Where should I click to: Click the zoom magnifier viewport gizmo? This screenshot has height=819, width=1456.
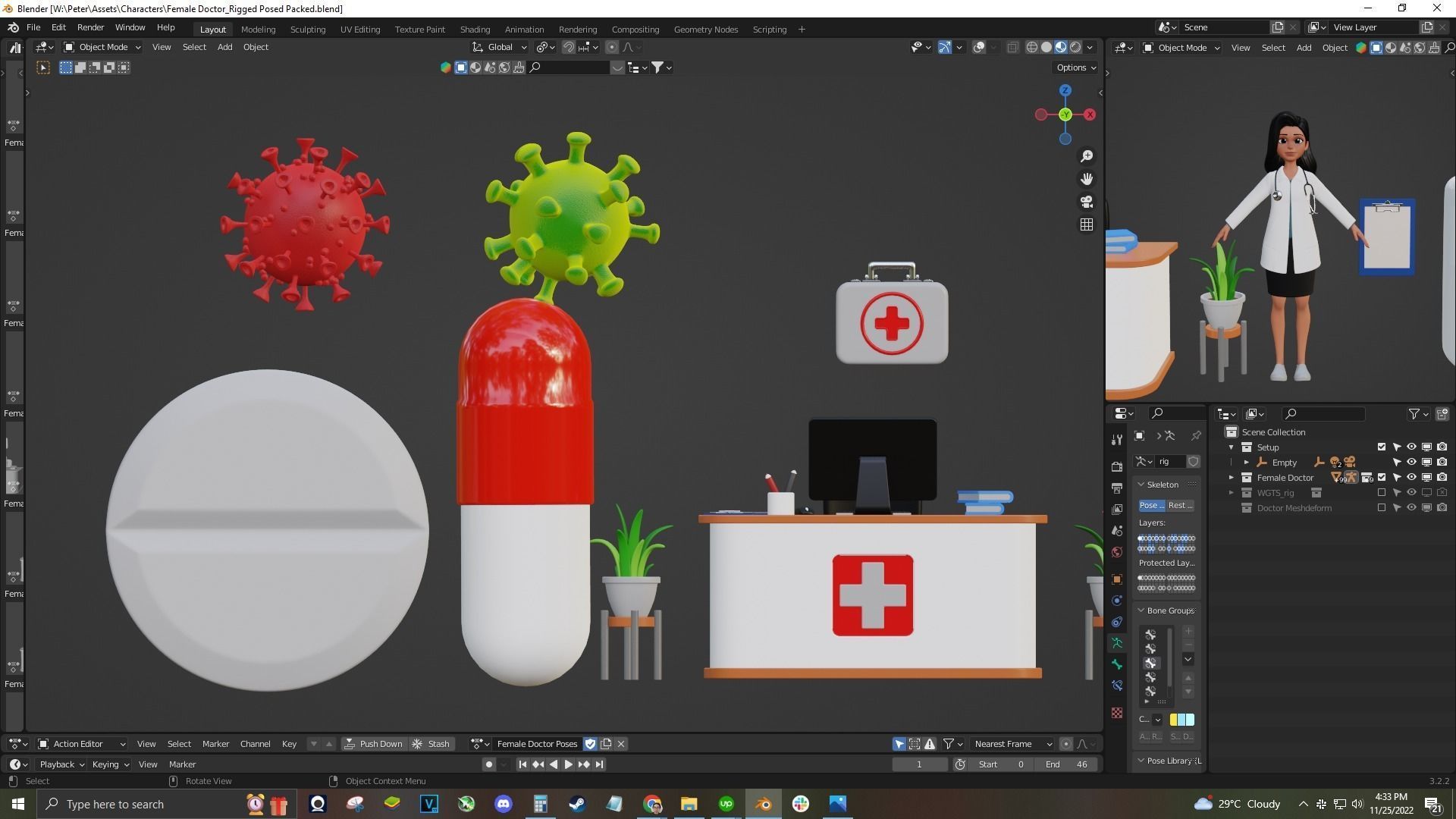coord(1087,155)
